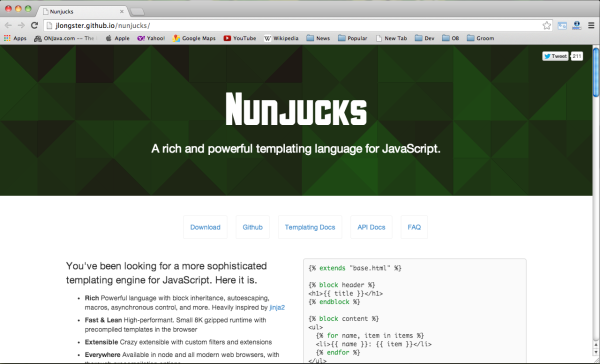
Task: Close the Nunjucks tab
Action: click(122, 11)
